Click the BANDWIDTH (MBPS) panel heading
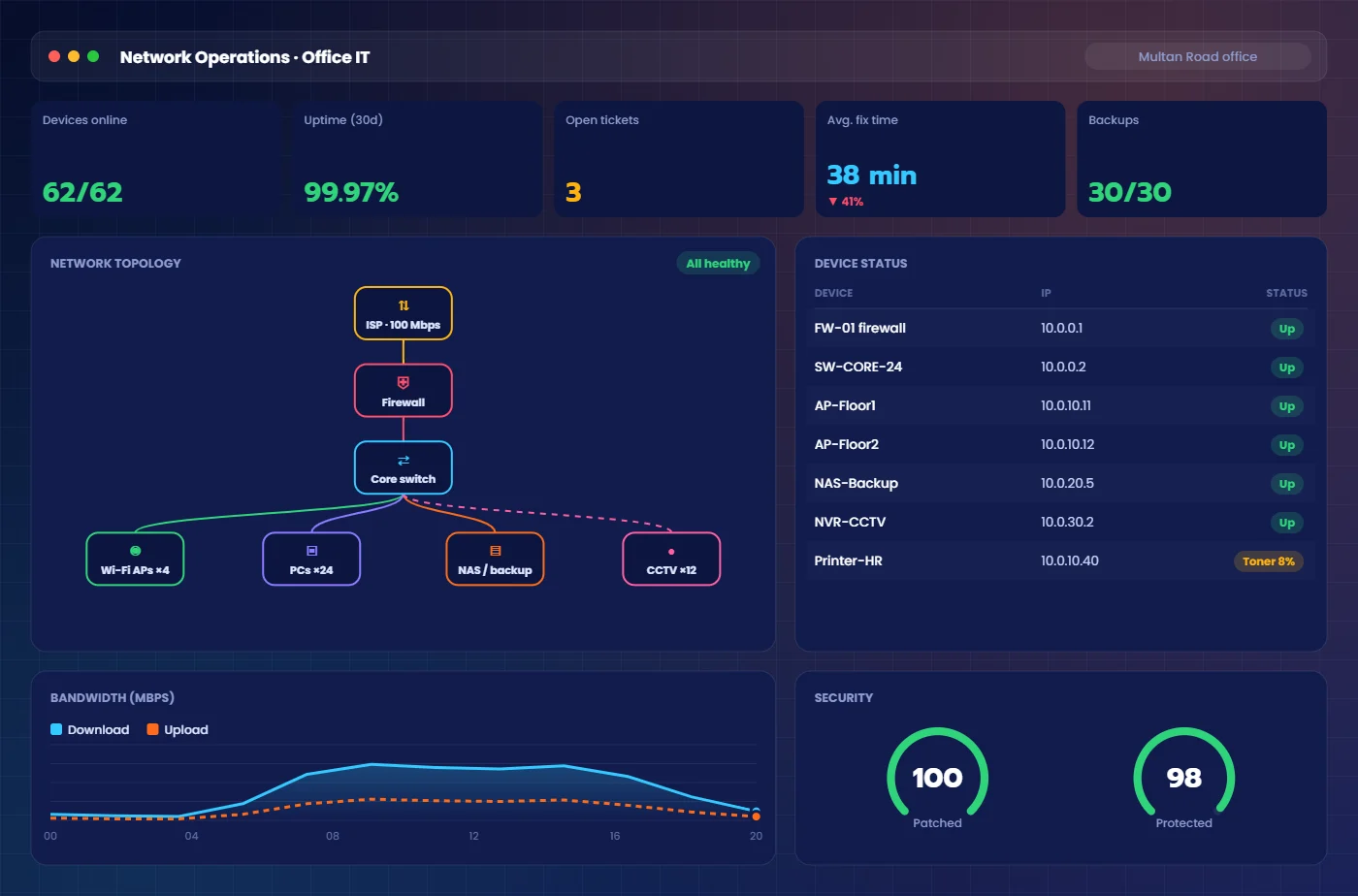 tap(113, 697)
